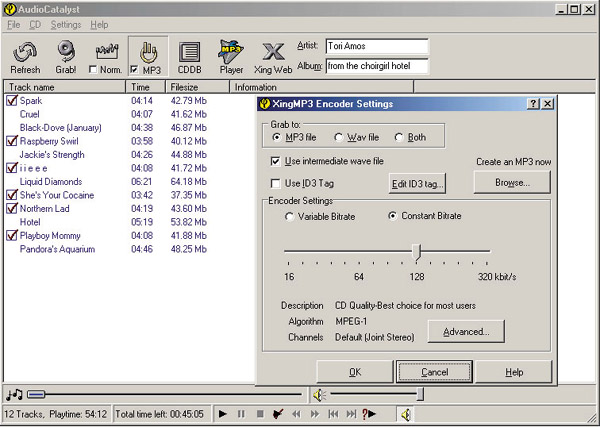Click the bitrate slider handle

coord(417,253)
